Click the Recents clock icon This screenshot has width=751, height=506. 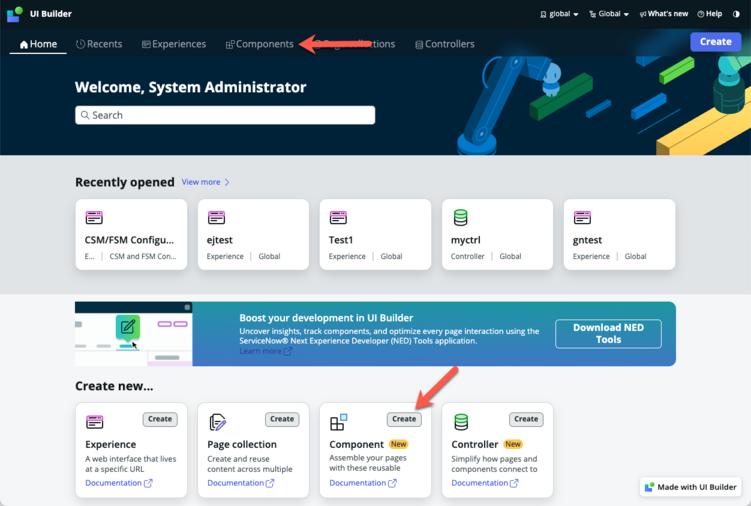(80, 44)
